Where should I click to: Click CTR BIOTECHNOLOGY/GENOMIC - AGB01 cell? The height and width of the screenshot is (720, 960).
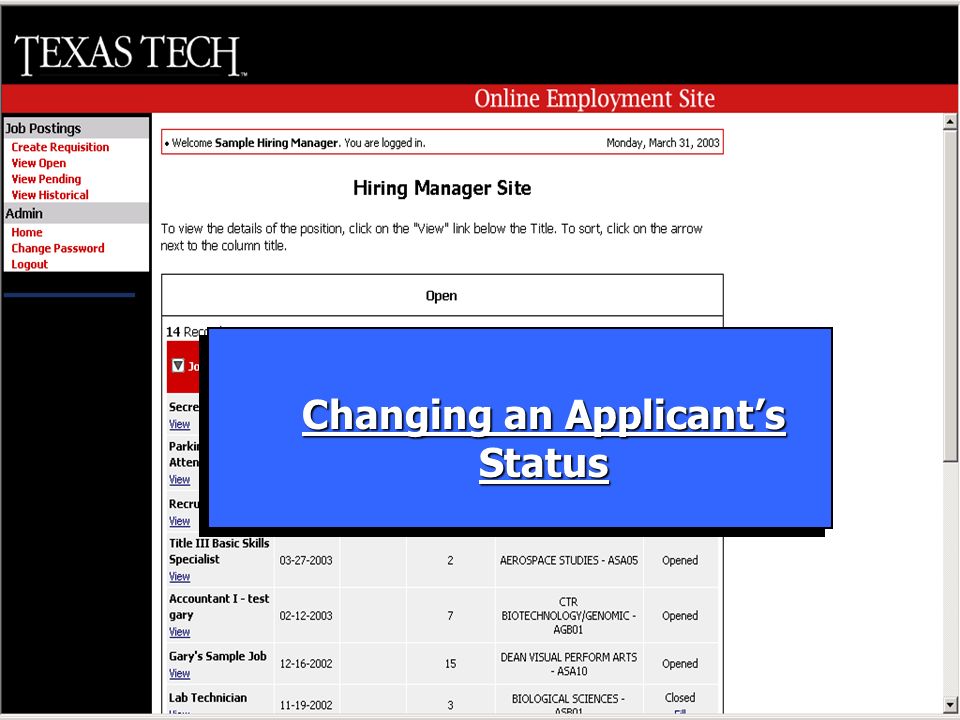pyautogui.click(x=568, y=615)
